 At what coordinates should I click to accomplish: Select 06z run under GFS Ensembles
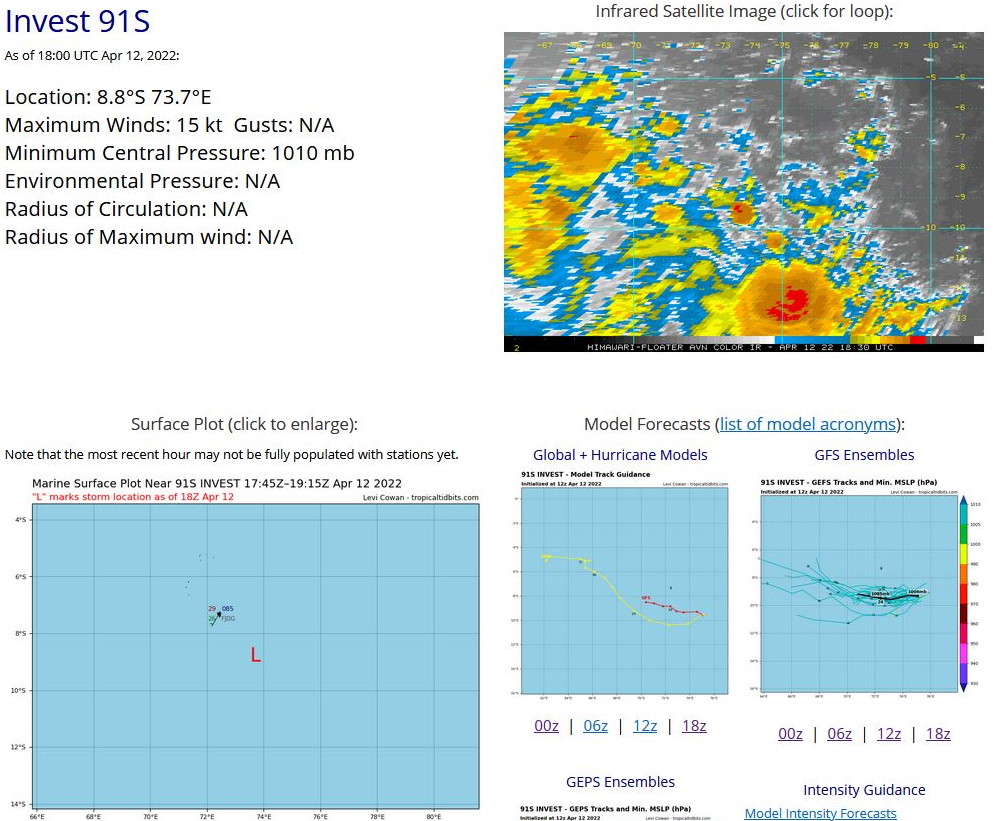click(839, 734)
